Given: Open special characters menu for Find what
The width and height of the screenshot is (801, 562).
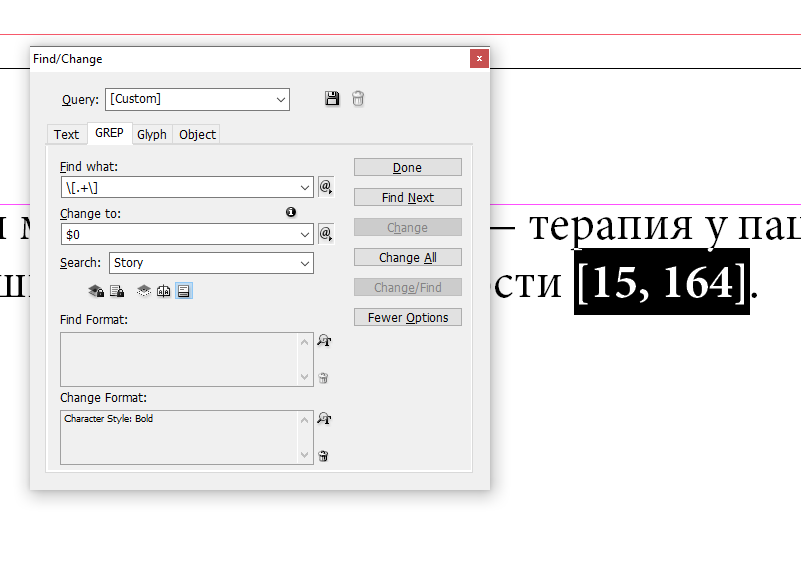Looking at the screenshot, I should pyautogui.click(x=326, y=187).
